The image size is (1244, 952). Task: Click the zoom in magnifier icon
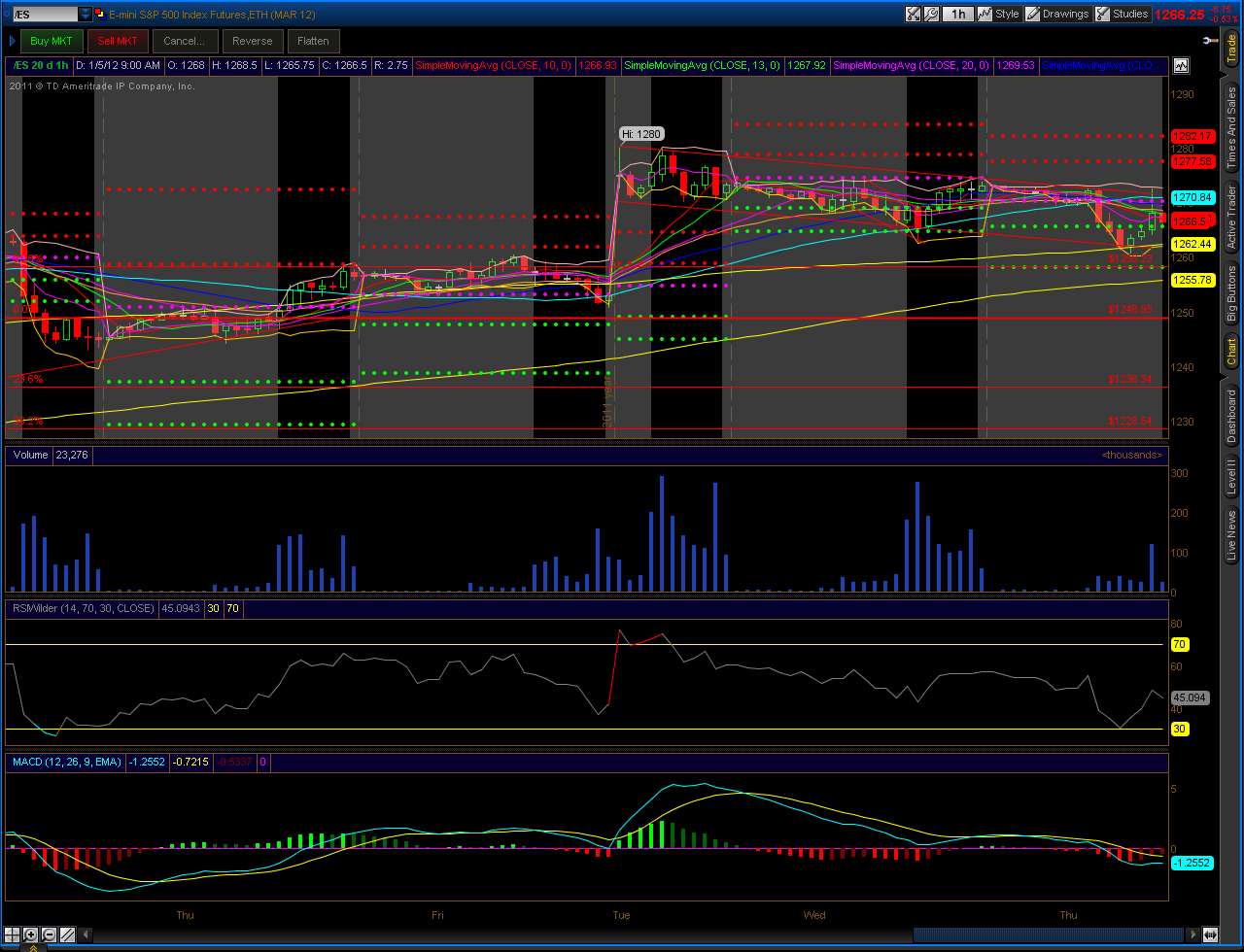[30, 935]
